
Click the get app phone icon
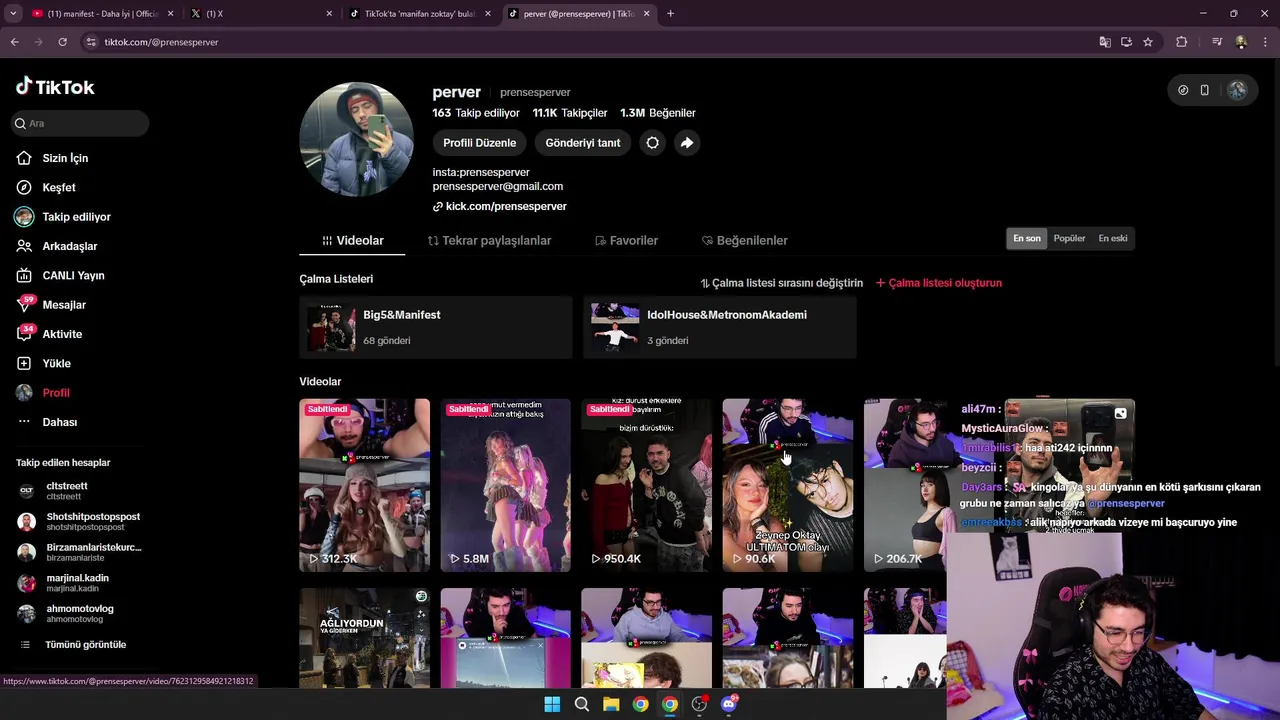coord(1204,90)
